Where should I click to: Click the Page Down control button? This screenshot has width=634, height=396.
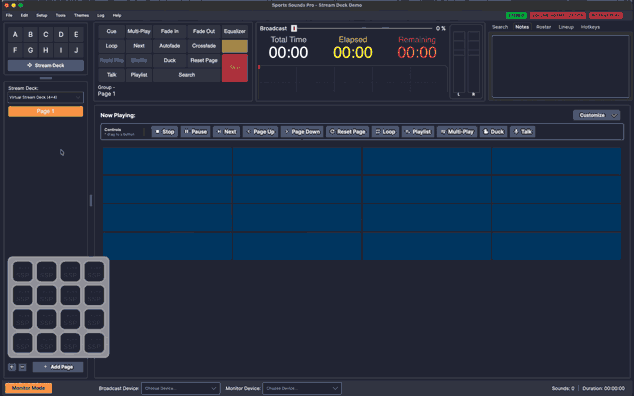[x=302, y=131]
